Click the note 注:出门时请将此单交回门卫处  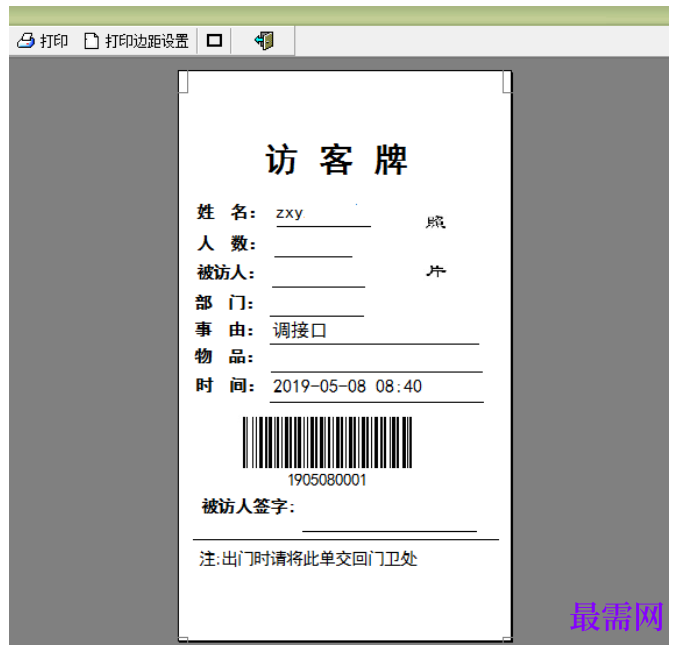point(308,559)
